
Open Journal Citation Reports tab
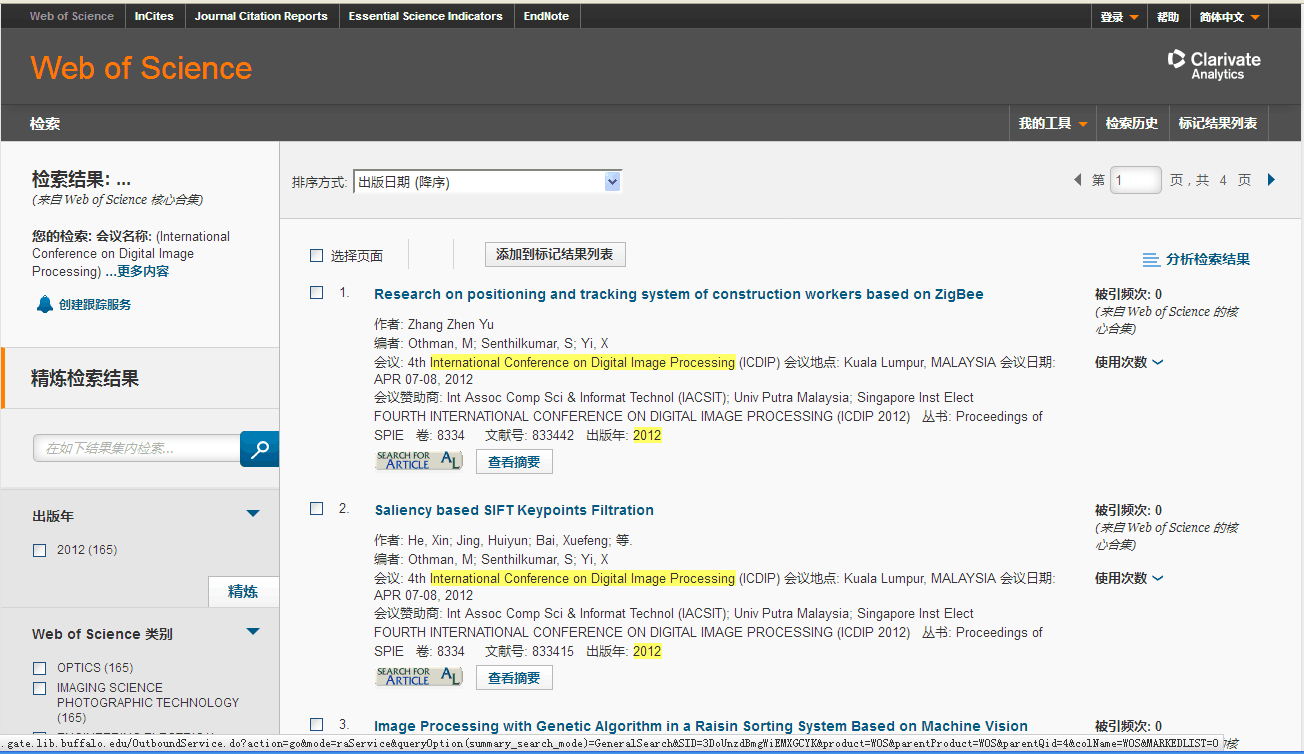pyautogui.click(x=261, y=16)
